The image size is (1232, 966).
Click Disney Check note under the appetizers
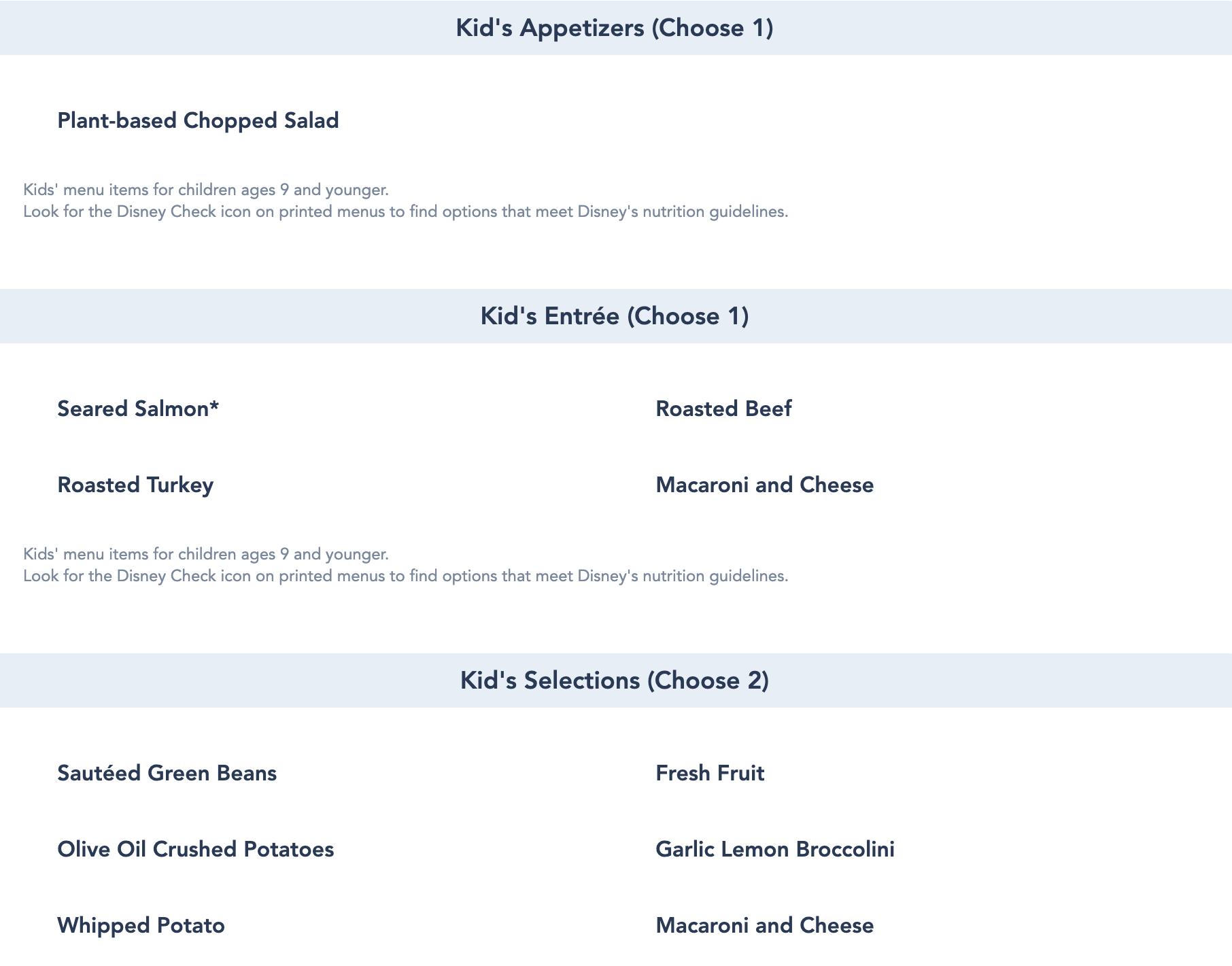[x=405, y=211]
